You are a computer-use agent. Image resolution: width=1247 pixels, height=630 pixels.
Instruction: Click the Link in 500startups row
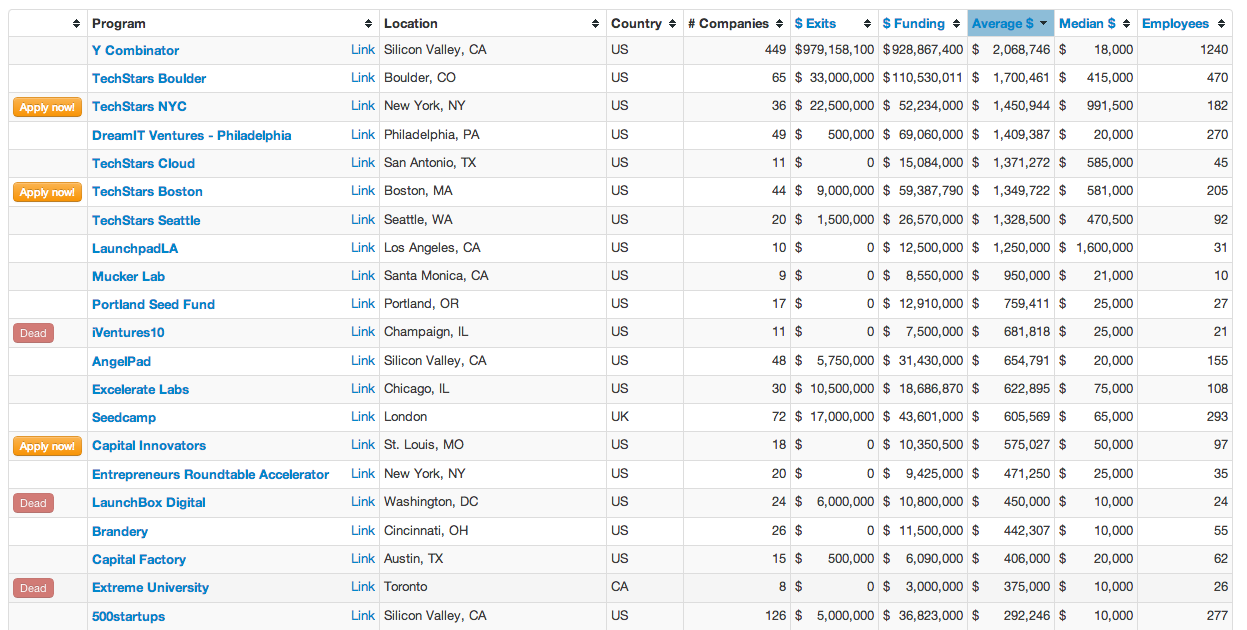click(363, 615)
